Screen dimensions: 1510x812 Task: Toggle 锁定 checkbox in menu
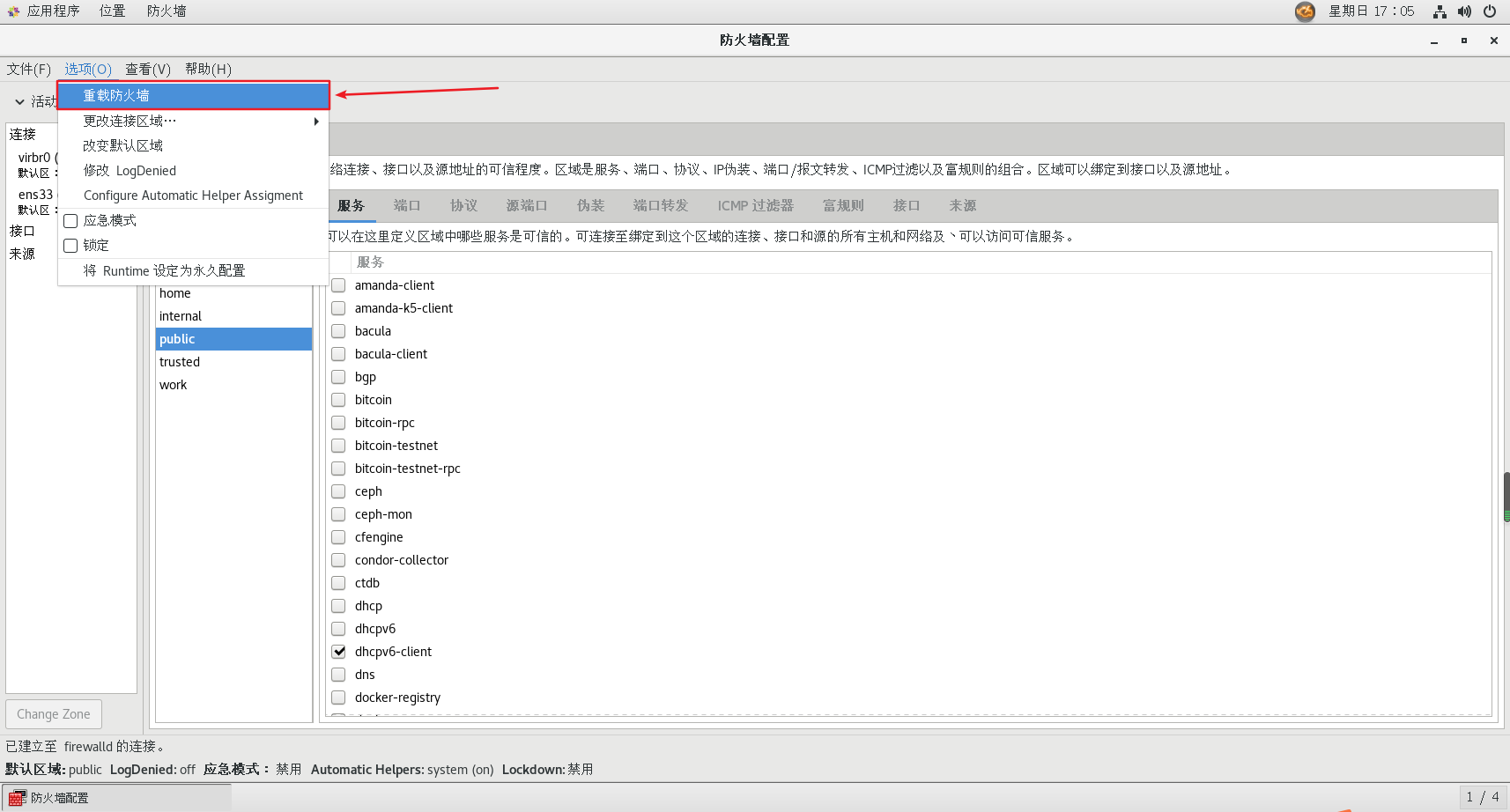tap(71, 246)
